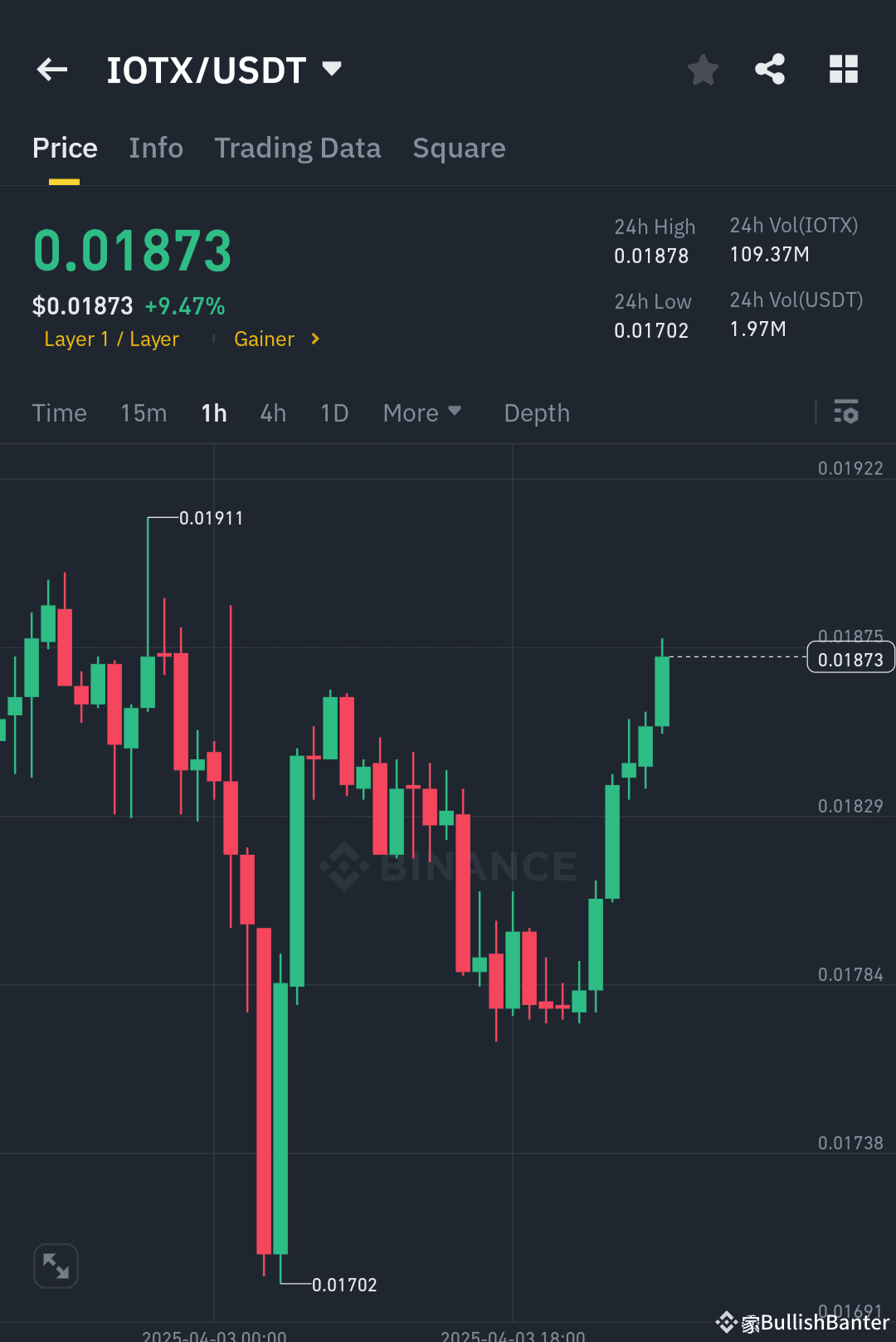Add IOTX/USDT to favorites via star icon

pyautogui.click(x=703, y=70)
